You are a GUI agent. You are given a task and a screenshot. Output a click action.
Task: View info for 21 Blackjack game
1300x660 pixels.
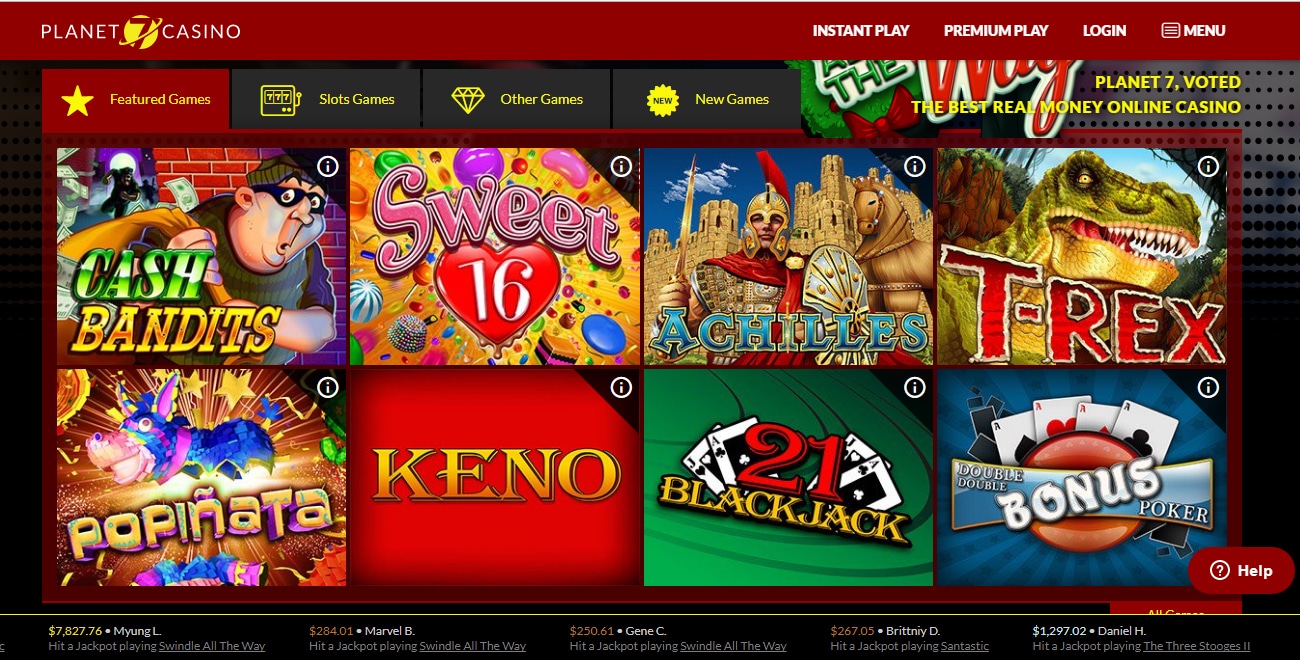point(915,387)
